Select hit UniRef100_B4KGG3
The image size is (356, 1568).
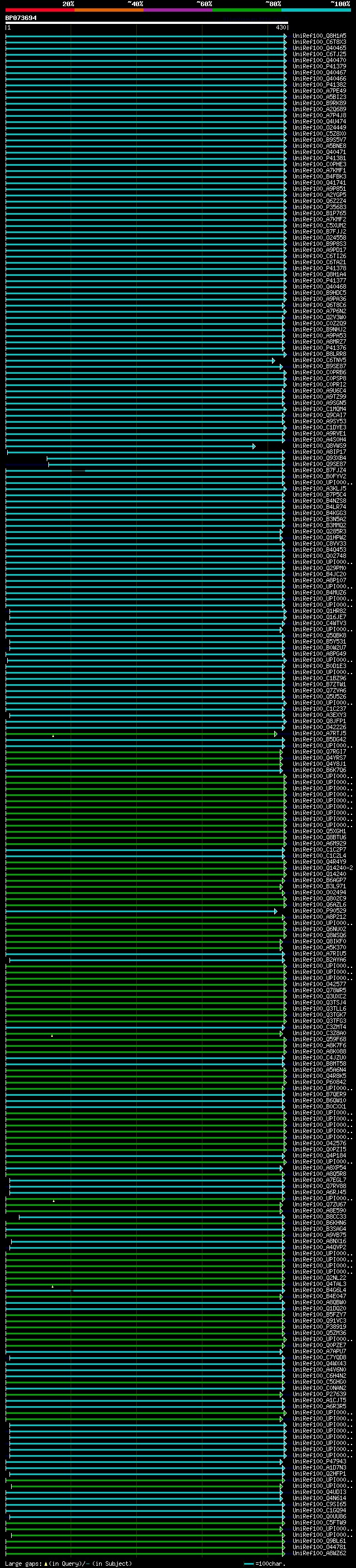(x=319, y=513)
